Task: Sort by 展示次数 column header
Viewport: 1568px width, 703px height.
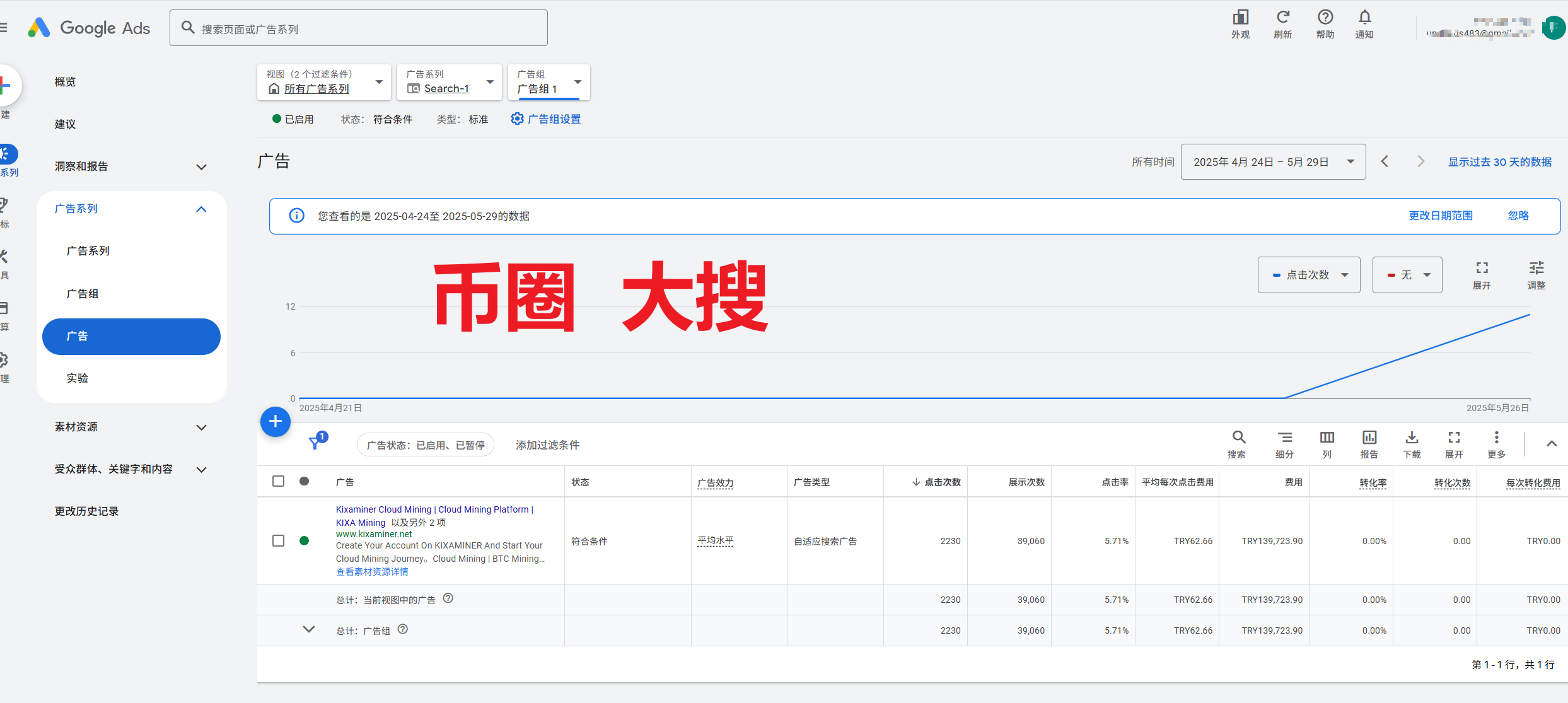Action: point(1026,482)
